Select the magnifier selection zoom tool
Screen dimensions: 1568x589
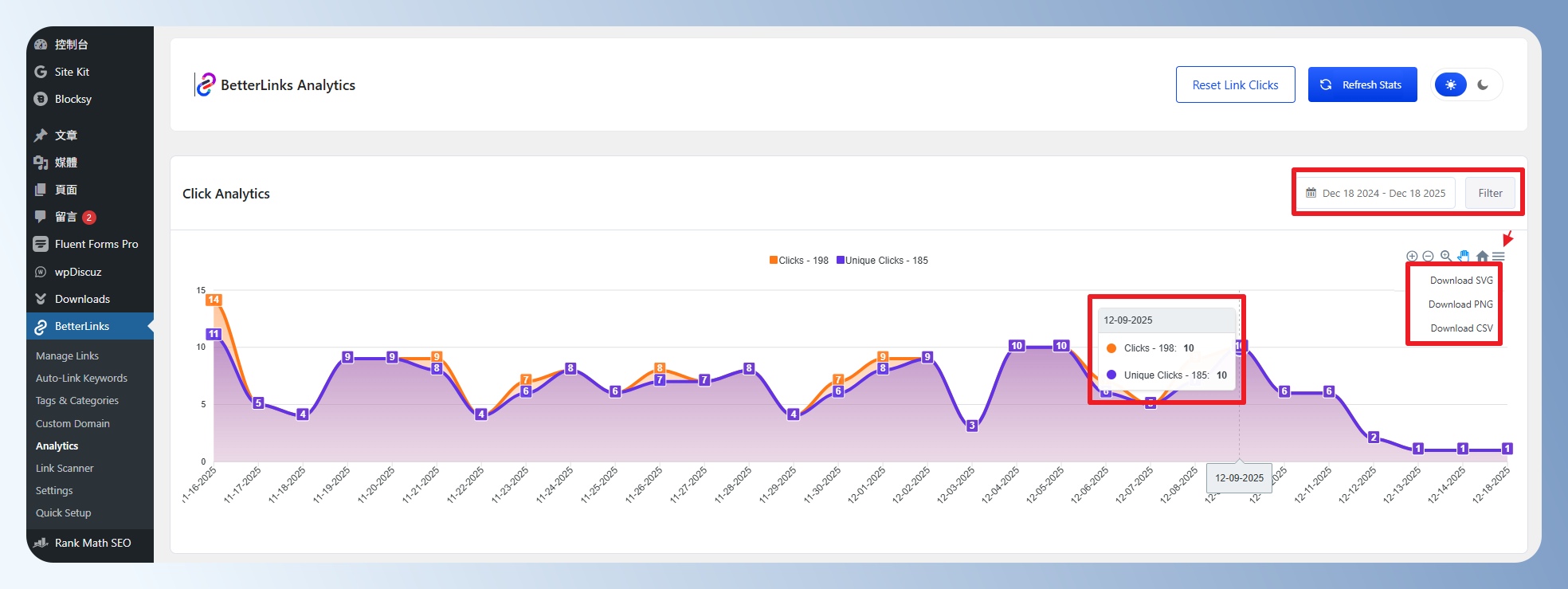tap(1445, 257)
